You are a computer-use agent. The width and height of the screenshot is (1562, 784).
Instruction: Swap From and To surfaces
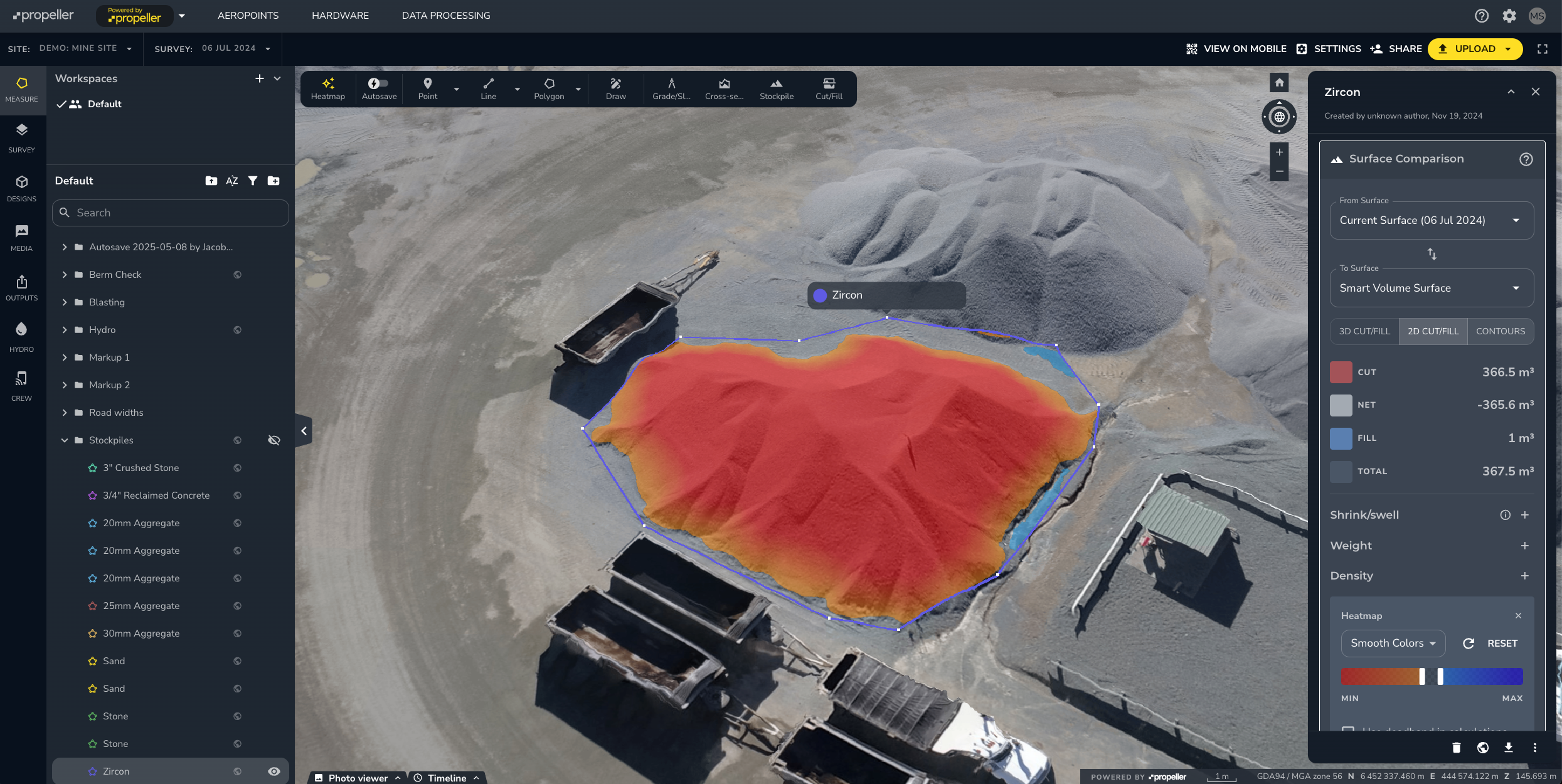pyautogui.click(x=1432, y=254)
